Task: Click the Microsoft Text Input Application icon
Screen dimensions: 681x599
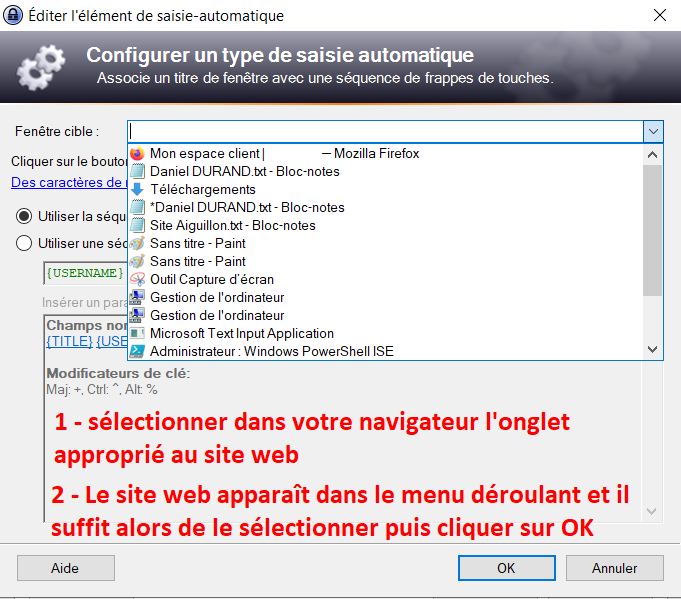Action: 138,334
